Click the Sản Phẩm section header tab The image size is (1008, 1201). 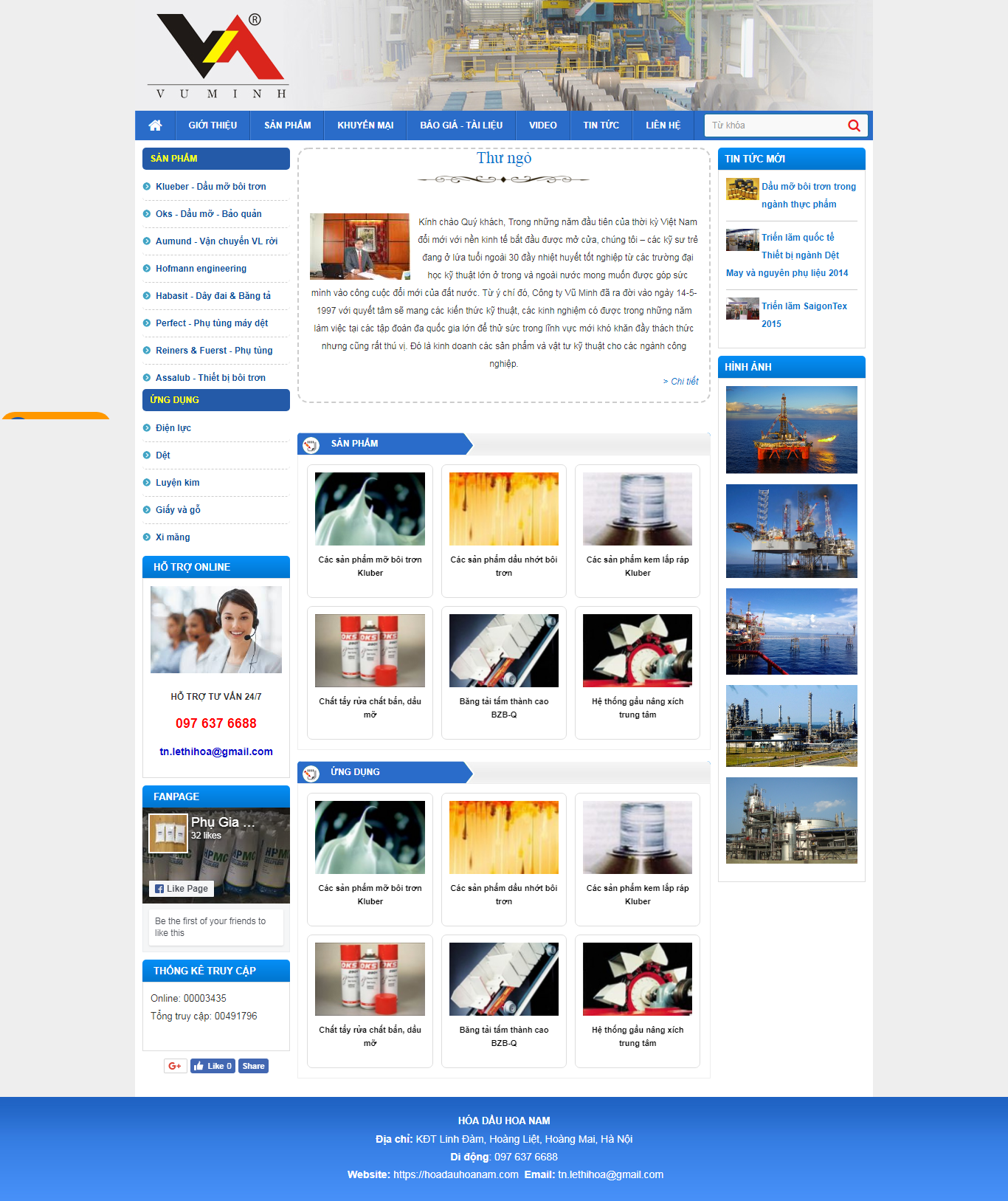384,444
